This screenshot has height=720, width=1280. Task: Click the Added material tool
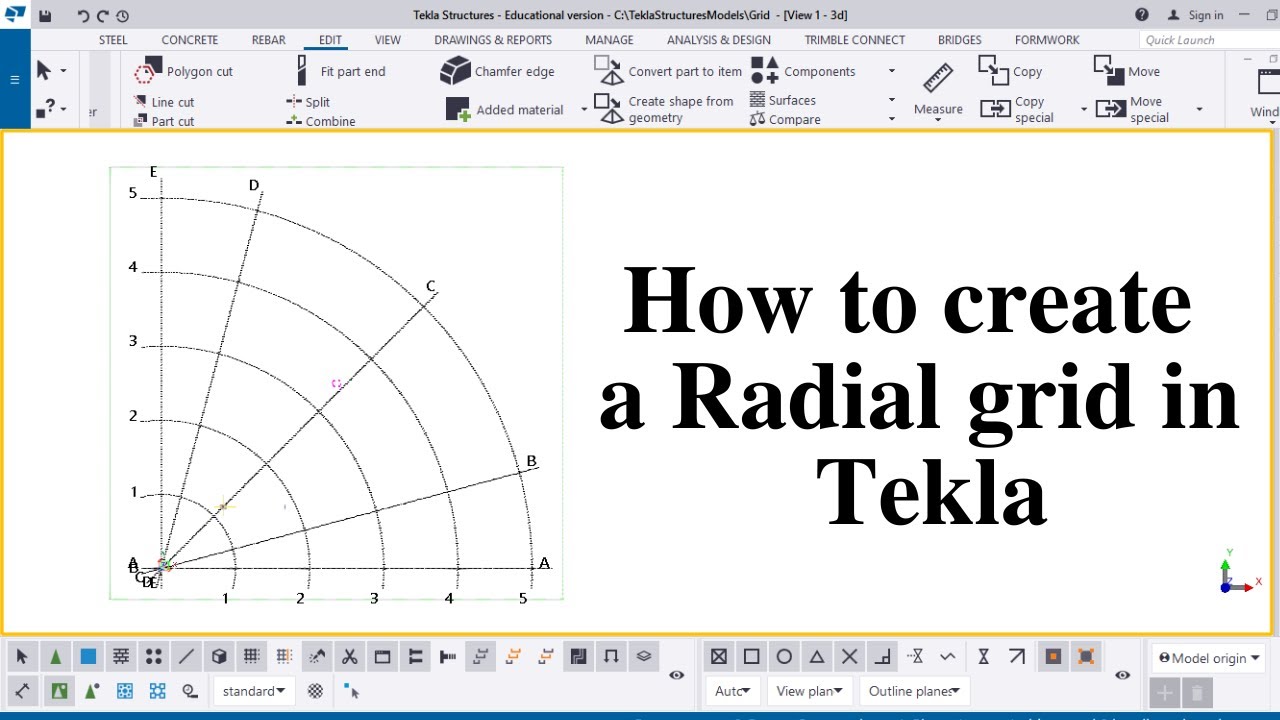pos(505,110)
